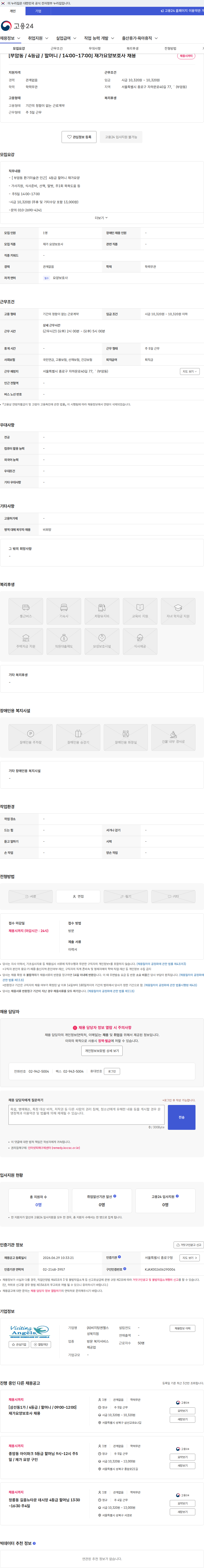Open 지도 보기 beside 서울특별시 종로구청

point(189,1258)
